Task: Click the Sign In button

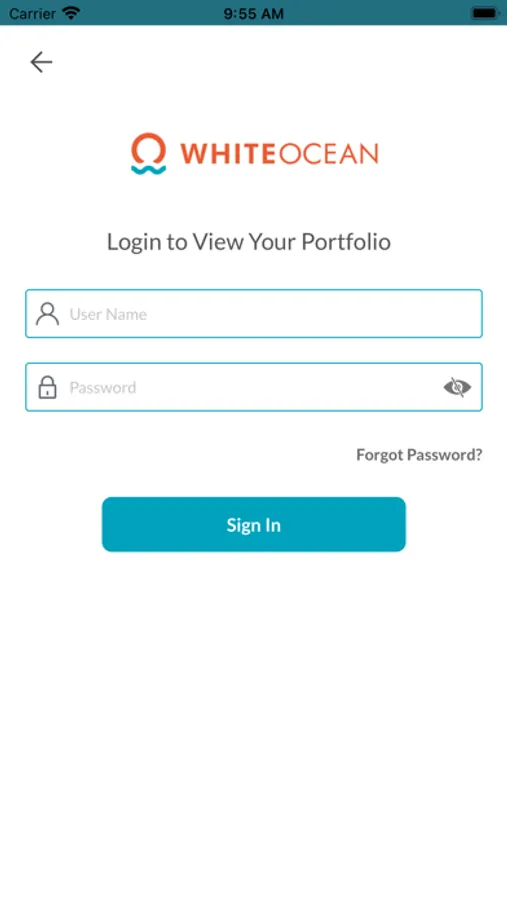Action: 254,525
